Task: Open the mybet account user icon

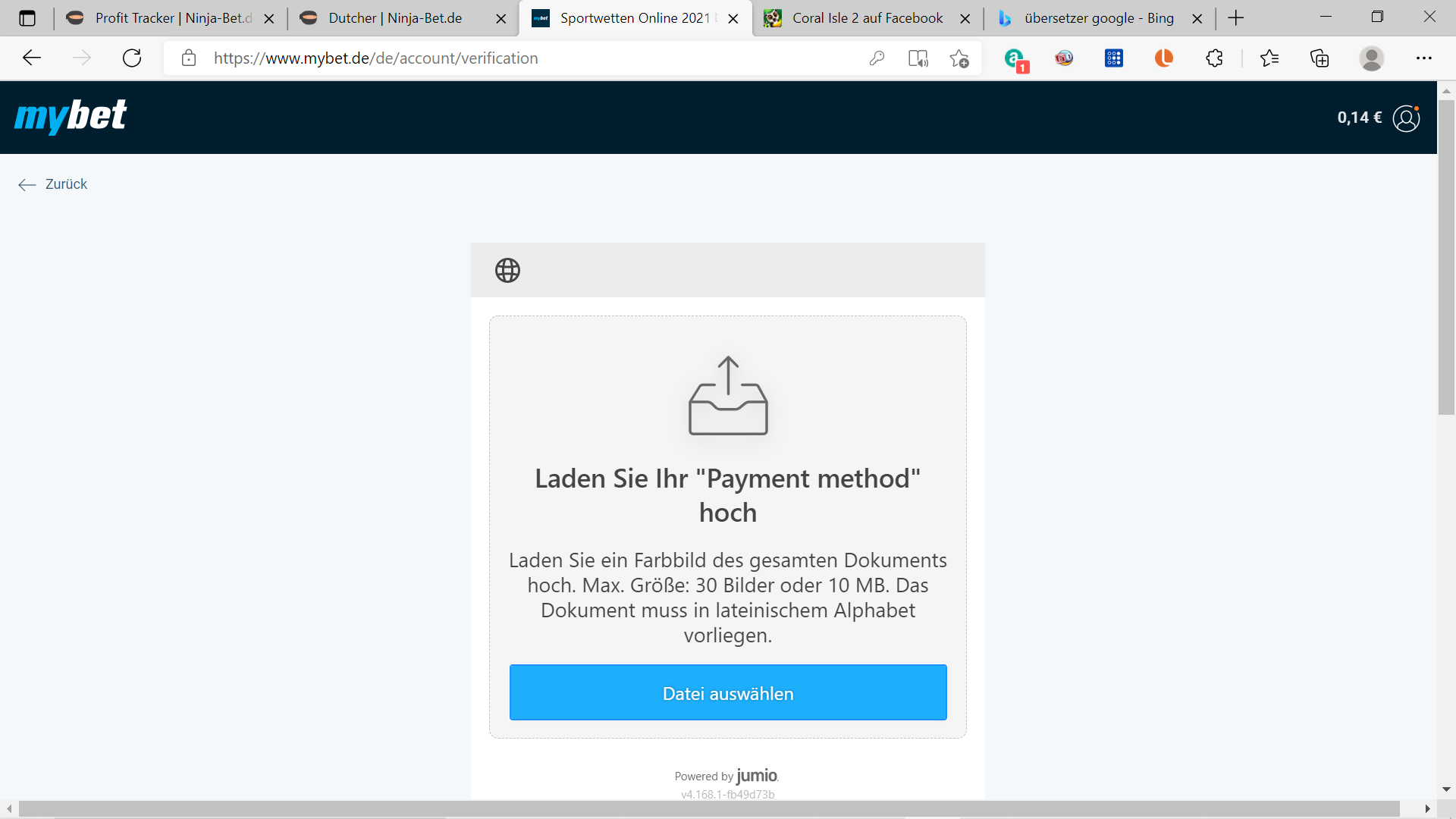Action: coord(1406,118)
